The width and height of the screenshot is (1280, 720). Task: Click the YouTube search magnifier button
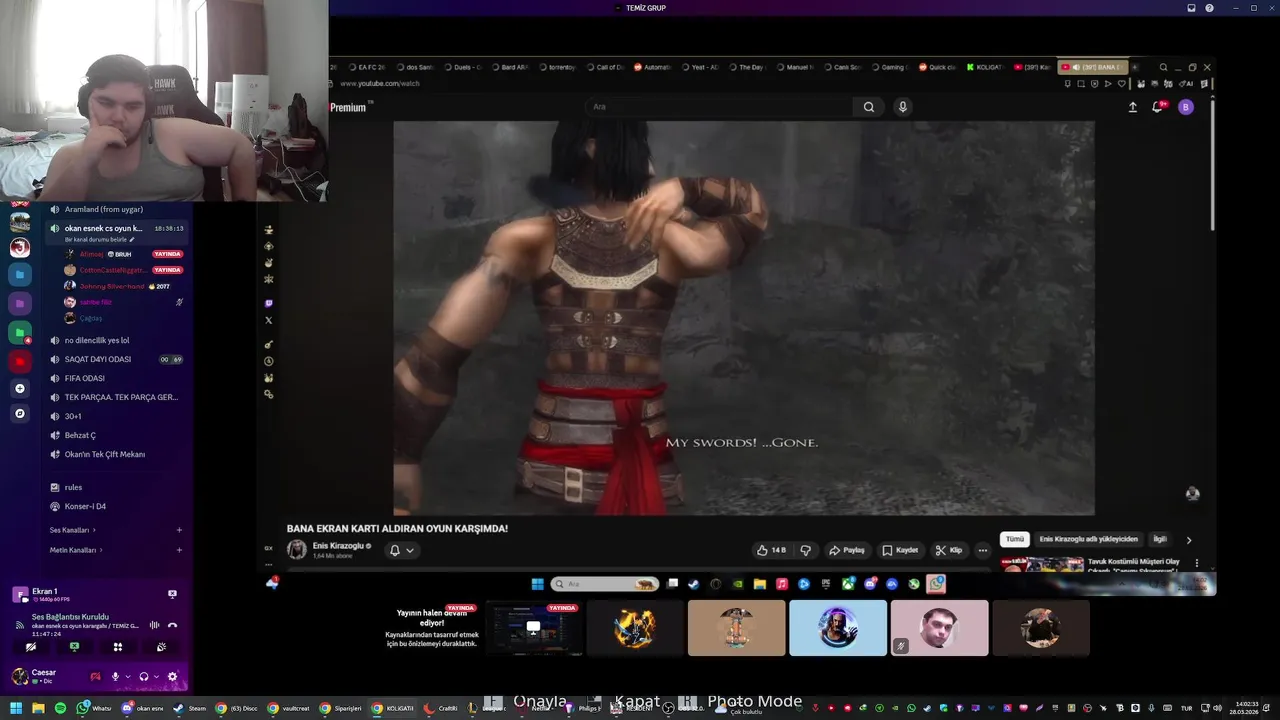[x=869, y=107]
